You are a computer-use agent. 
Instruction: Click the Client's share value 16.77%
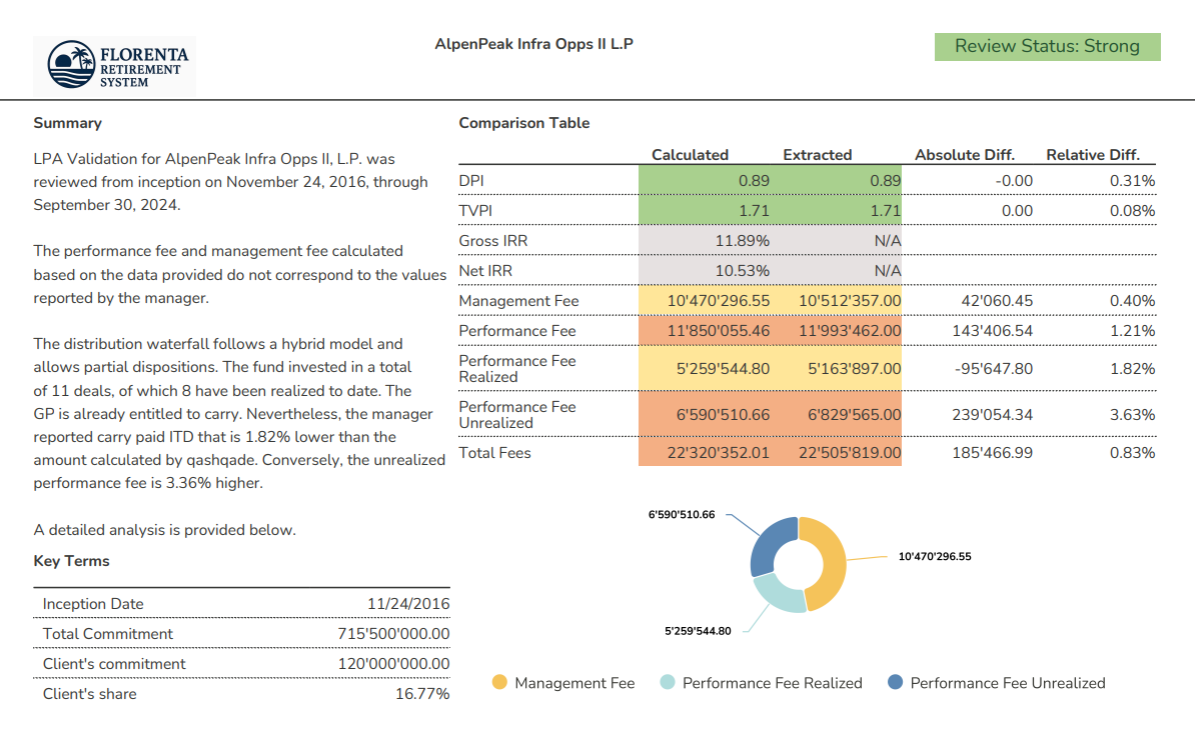click(422, 694)
